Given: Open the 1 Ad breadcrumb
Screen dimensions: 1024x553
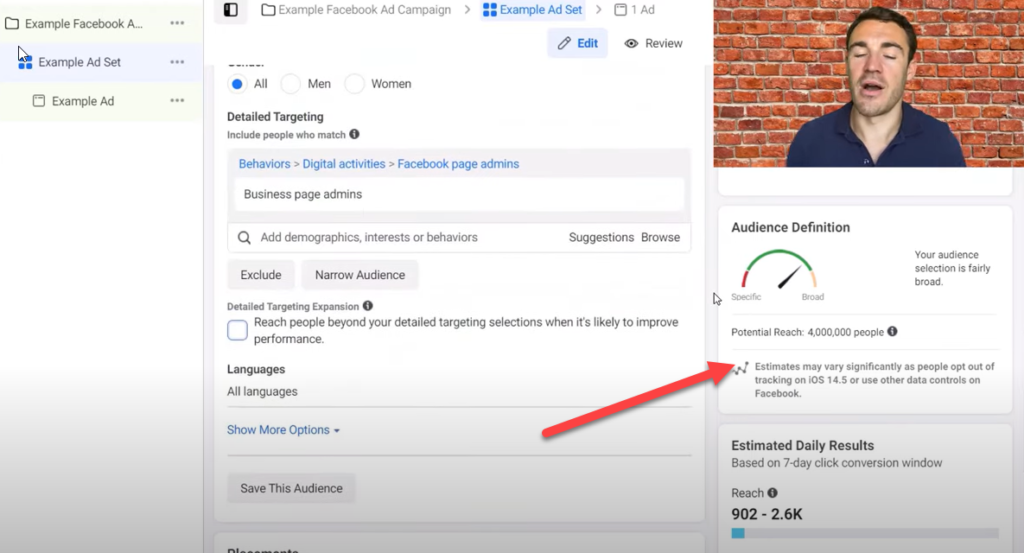Looking at the screenshot, I should [x=635, y=10].
